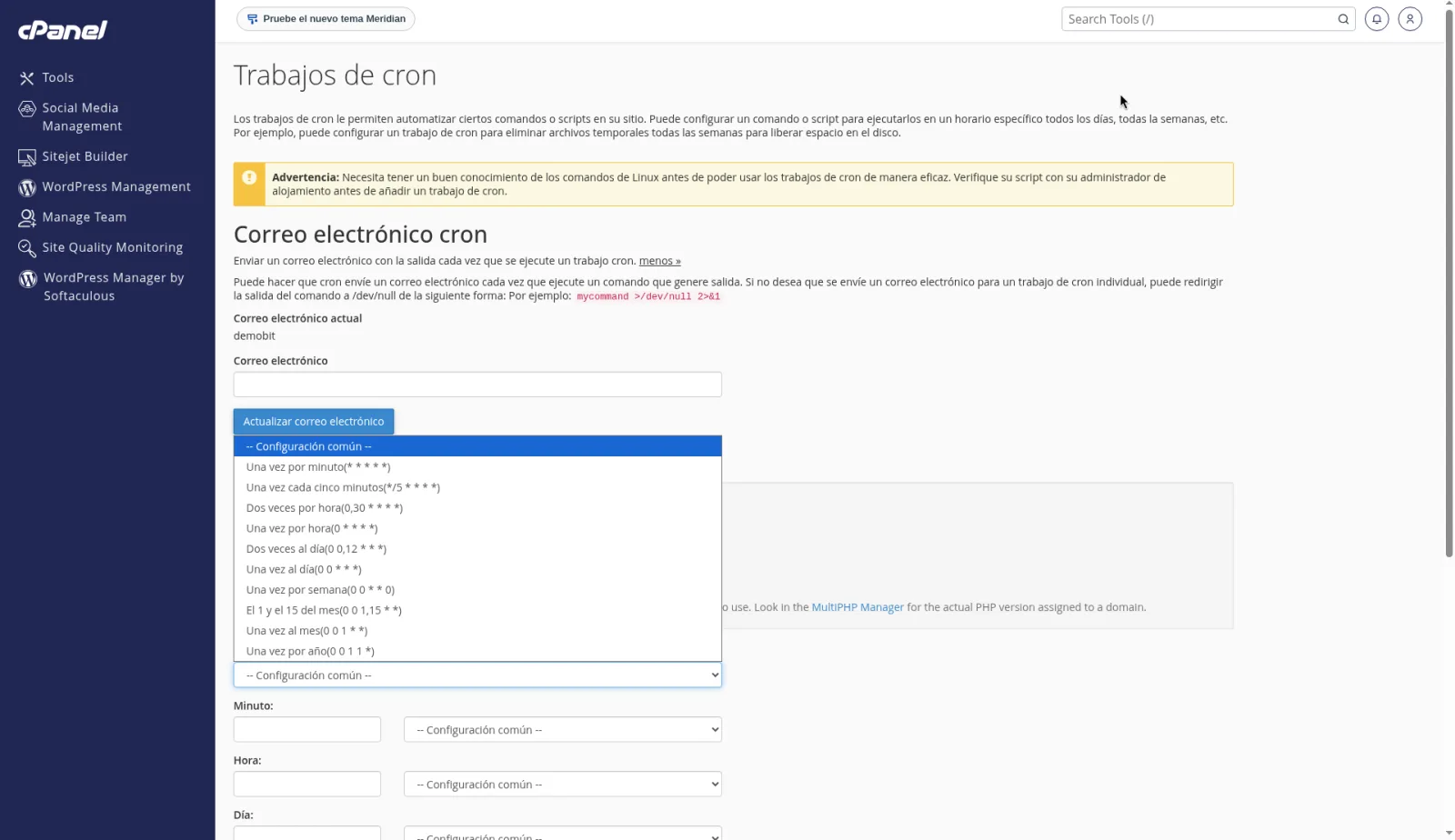Click Actualizar correo electrónico button

[314, 422]
